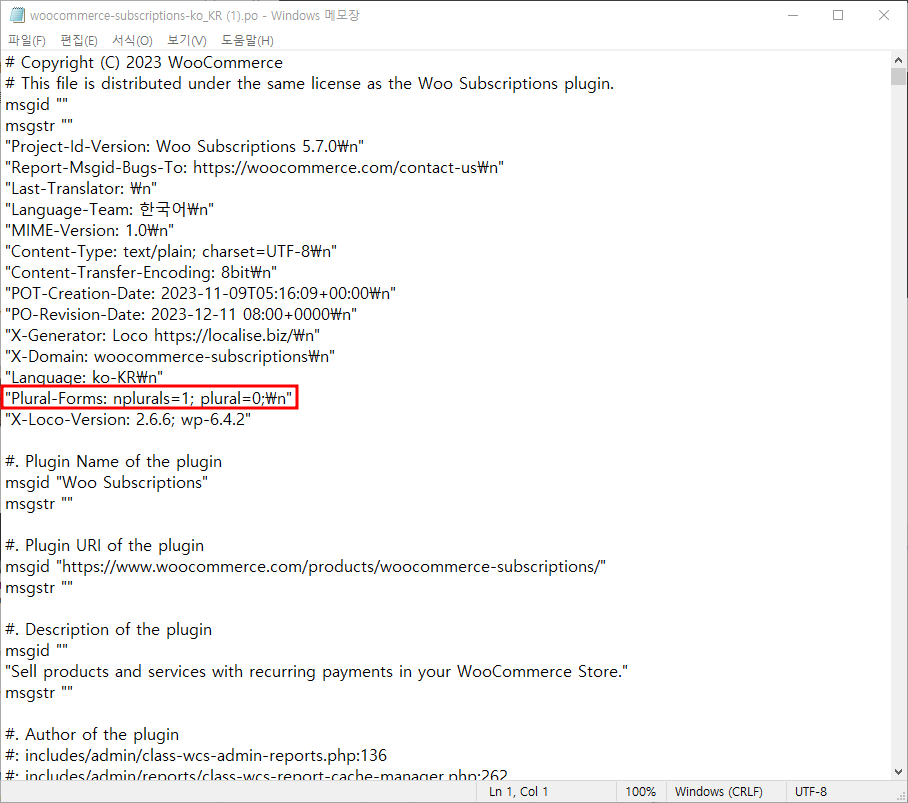Viewport: 908px width, 803px height.
Task: Click the msgid woocommerce.com/products URL line
Action: (x=306, y=566)
